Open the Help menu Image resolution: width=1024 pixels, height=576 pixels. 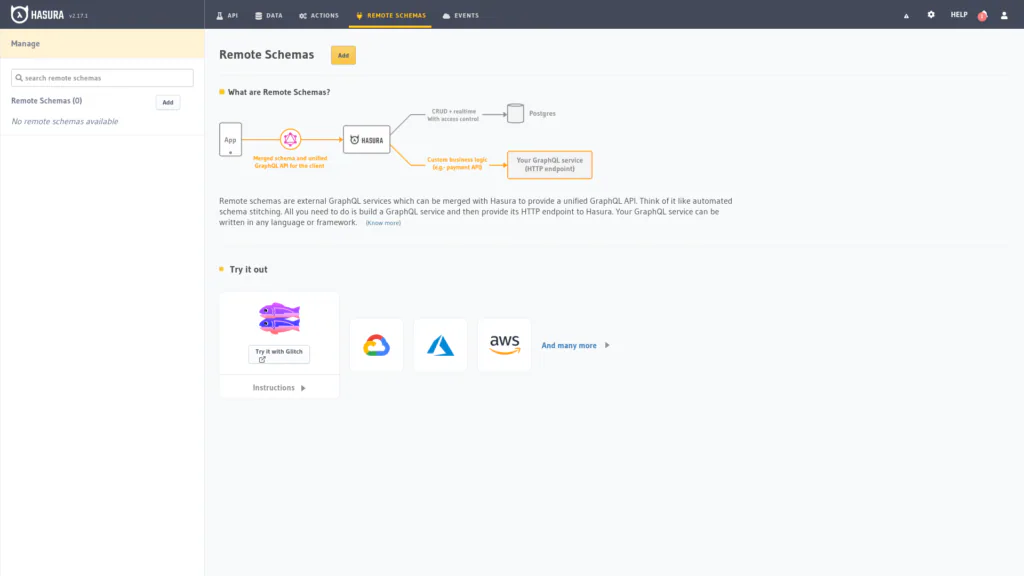tap(959, 14)
